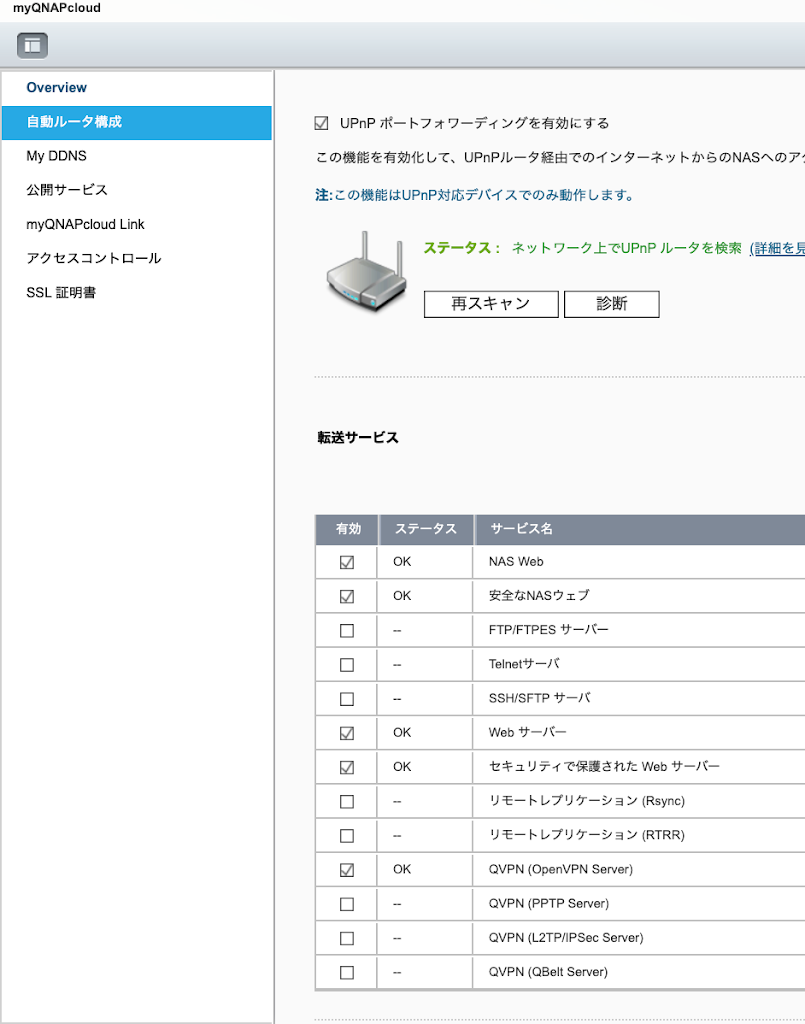This screenshot has height=1024, width=805.
Task: Uncheck the 安全なNASウェブ checkbox
Action: (347, 596)
